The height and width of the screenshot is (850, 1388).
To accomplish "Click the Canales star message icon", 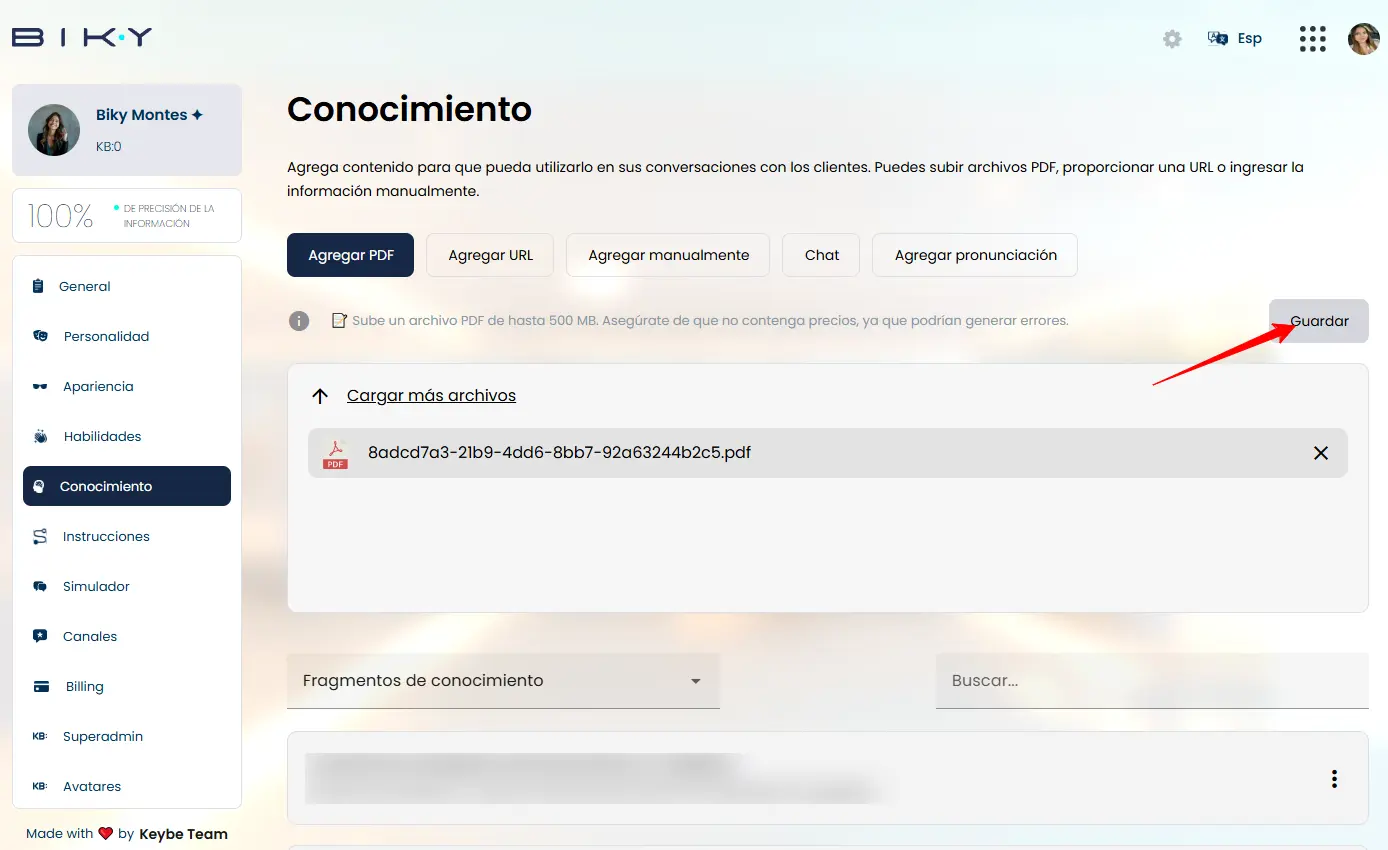I will (x=40, y=636).
